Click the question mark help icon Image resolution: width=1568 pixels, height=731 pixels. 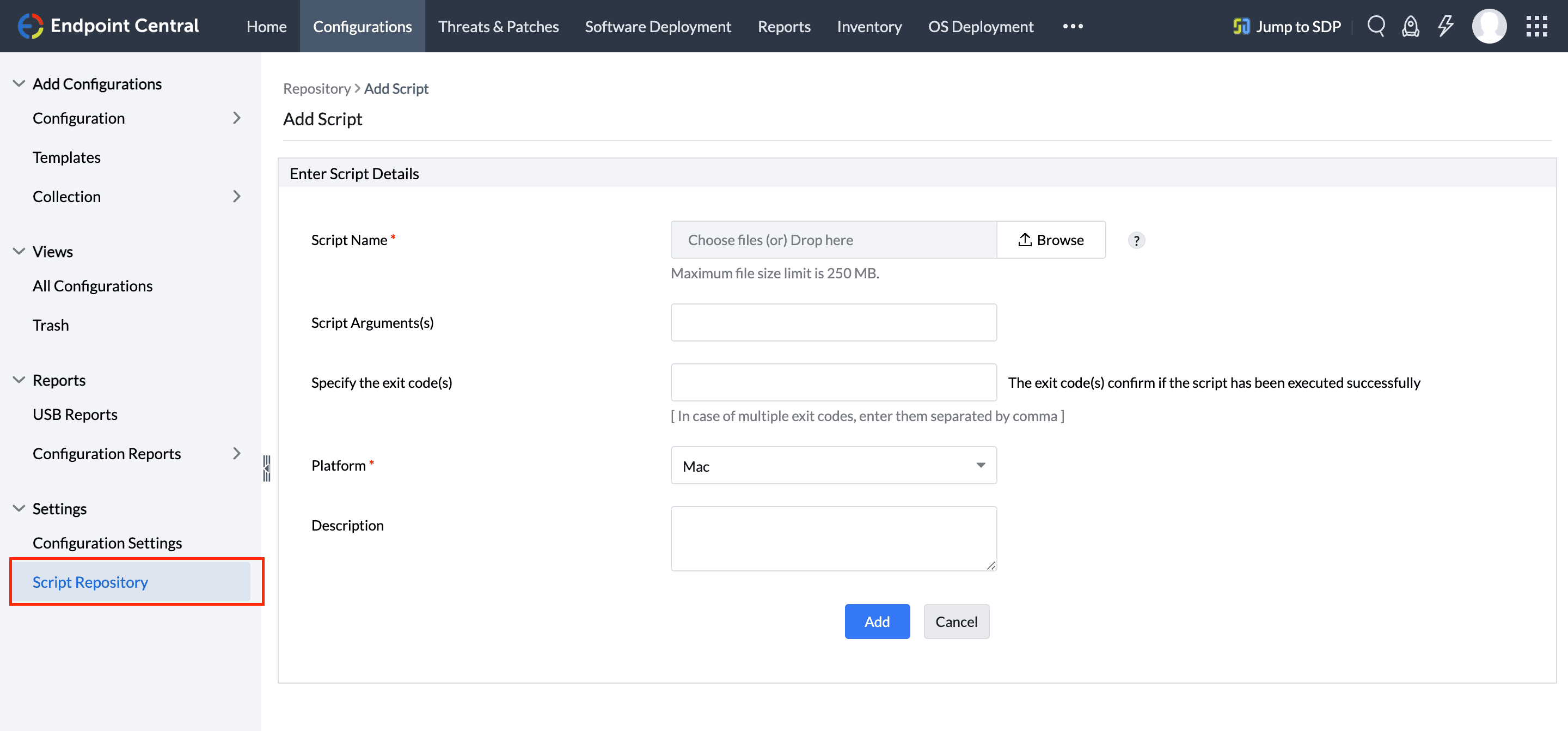click(1136, 241)
